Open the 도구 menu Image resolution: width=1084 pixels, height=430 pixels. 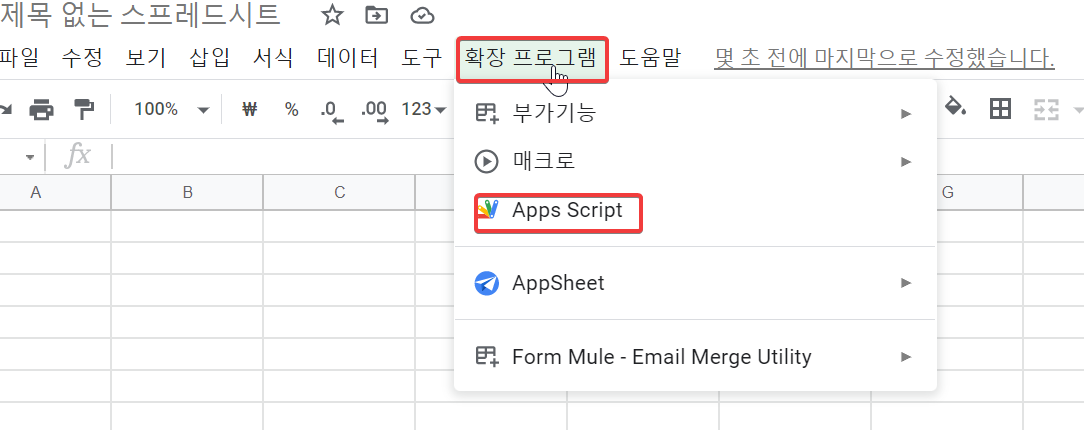422,59
